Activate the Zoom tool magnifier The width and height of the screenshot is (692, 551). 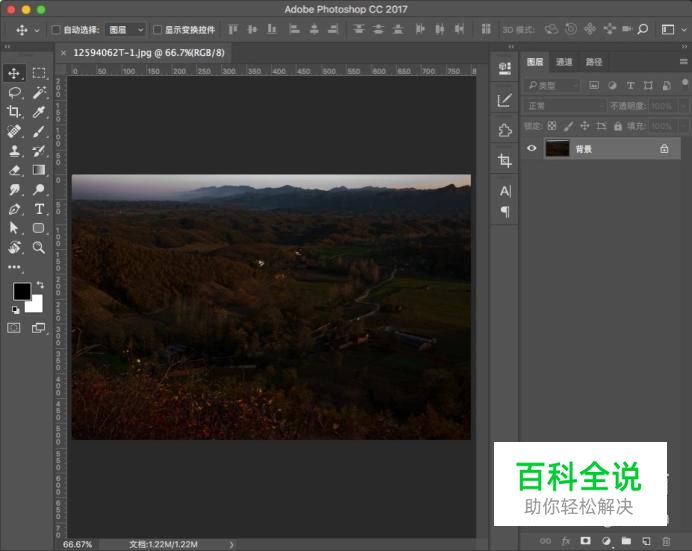pos(39,247)
